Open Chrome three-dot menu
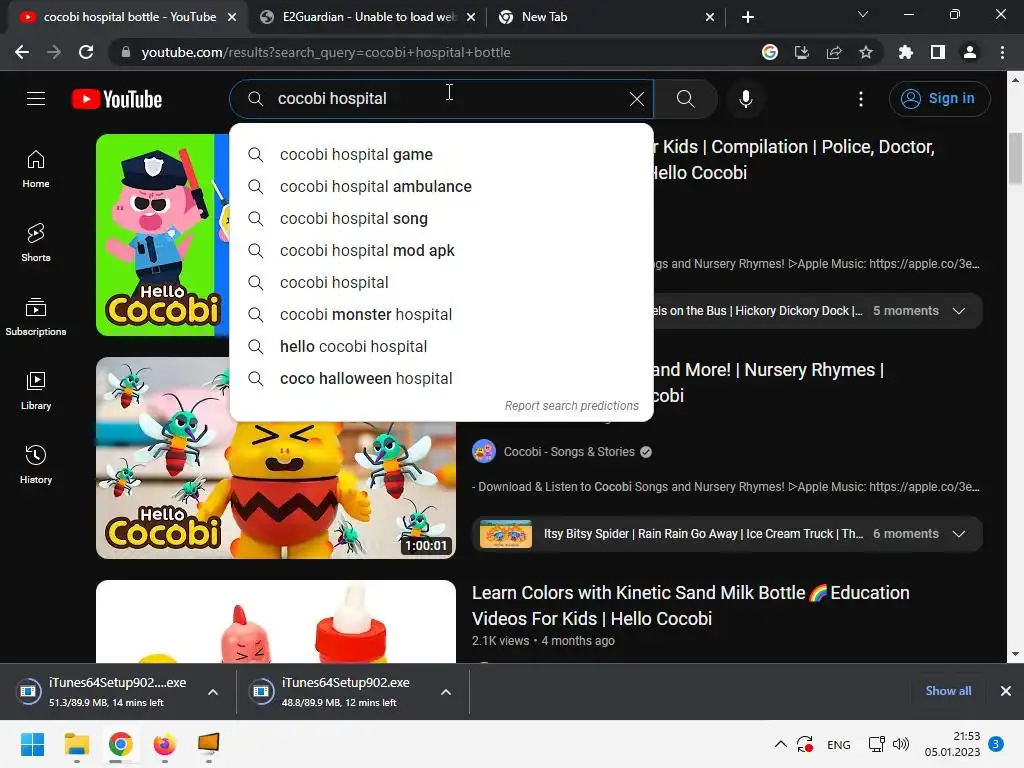1024x768 pixels. point(1002,52)
